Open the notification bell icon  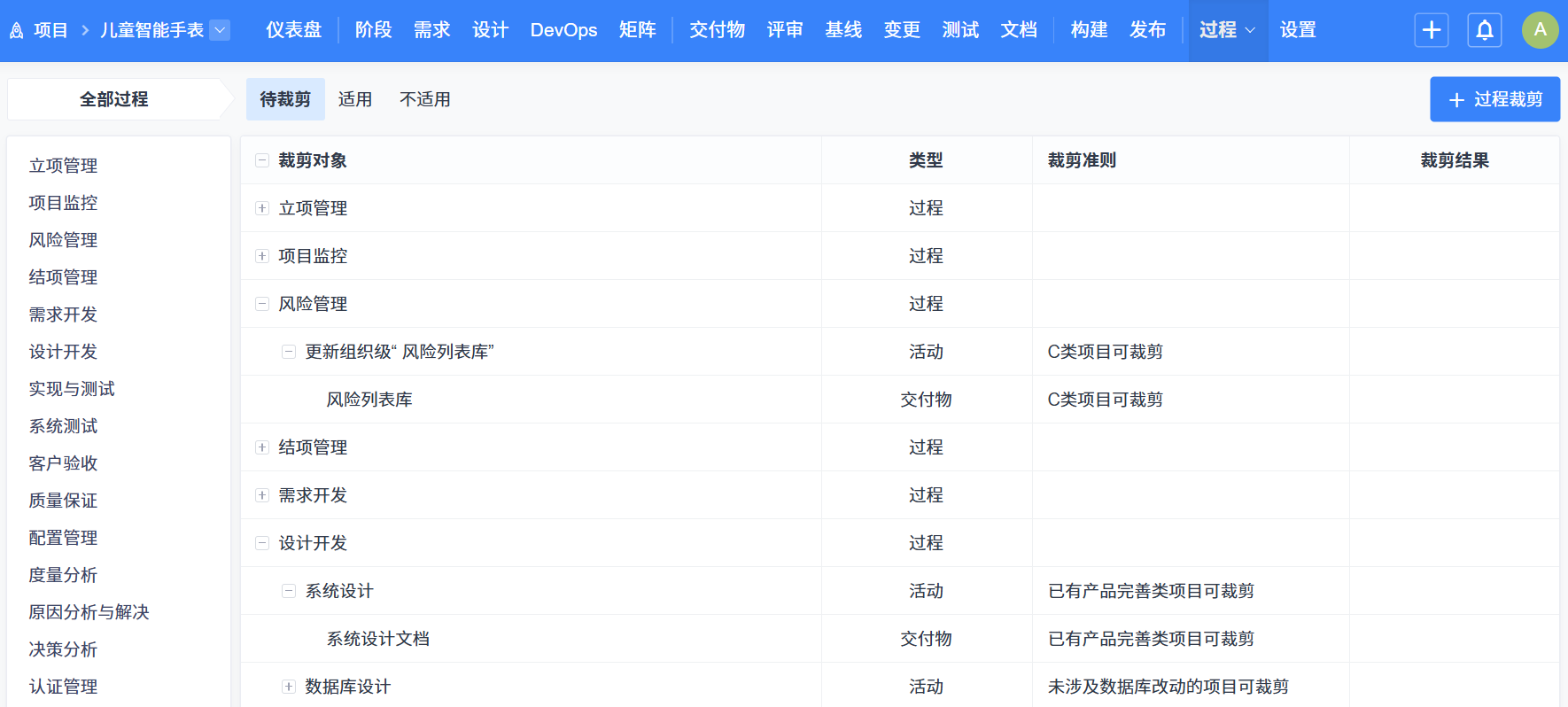pos(1484,30)
